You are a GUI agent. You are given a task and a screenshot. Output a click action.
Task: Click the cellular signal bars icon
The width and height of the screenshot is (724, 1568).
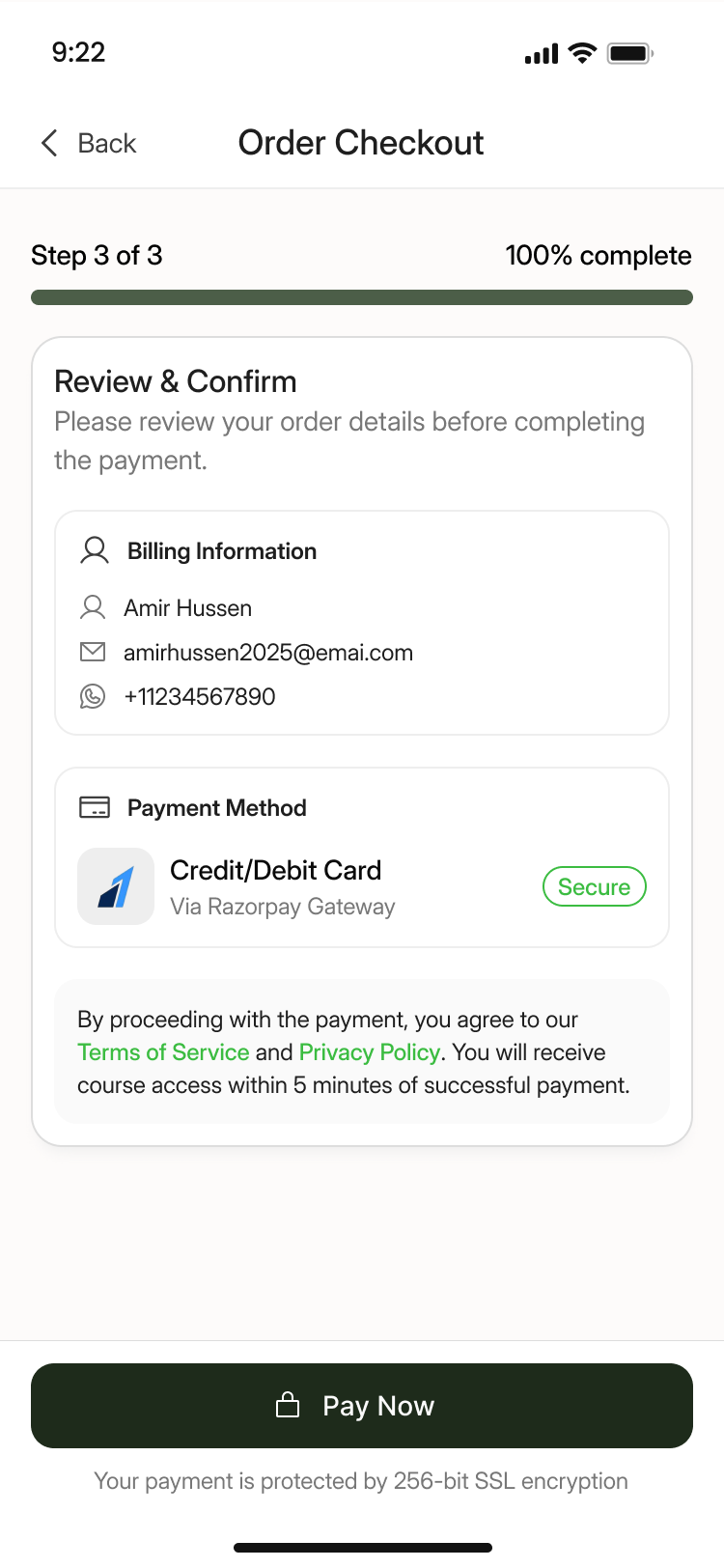pos(541,53)
